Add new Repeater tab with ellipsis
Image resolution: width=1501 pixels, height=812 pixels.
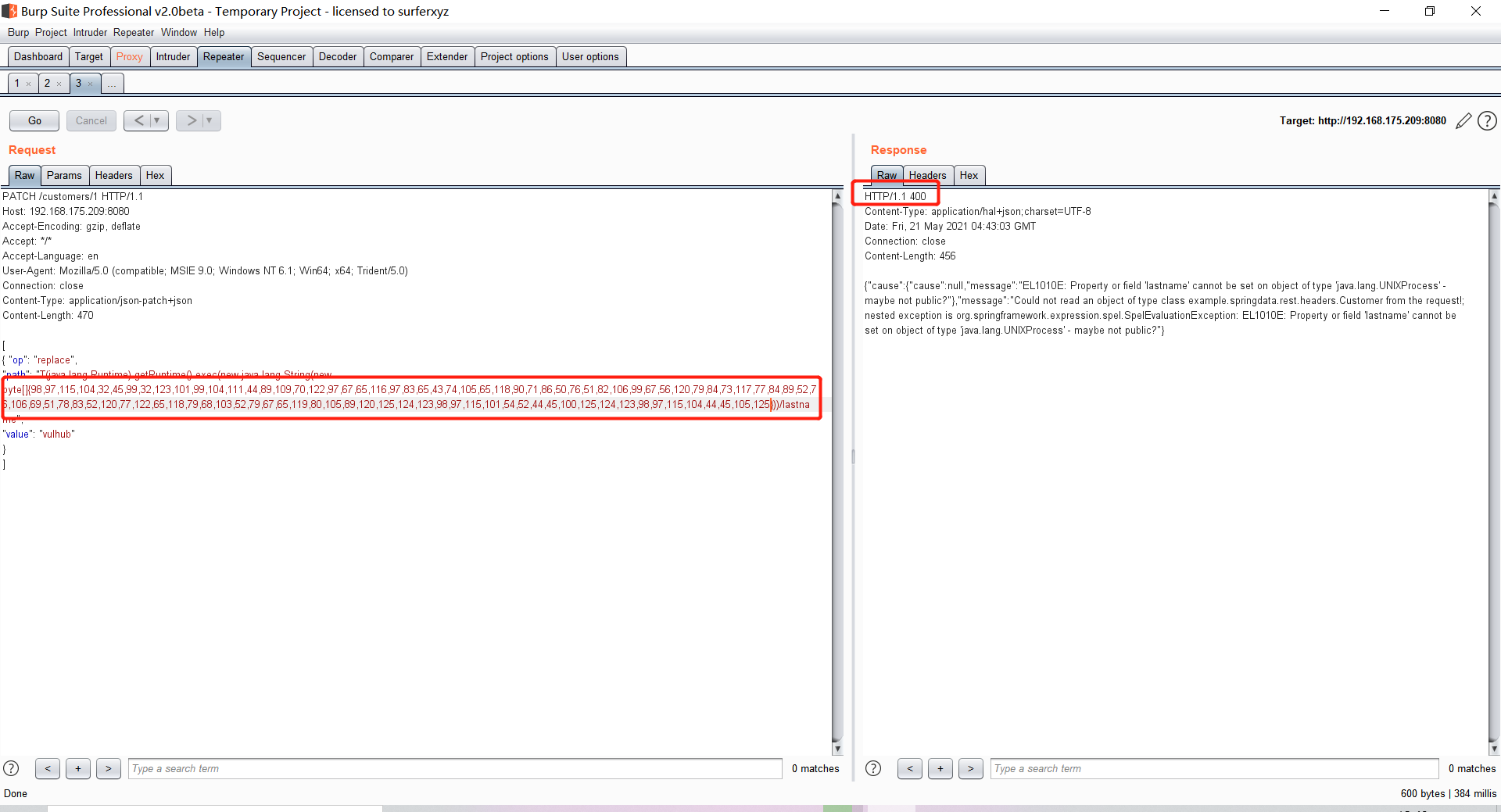coord(112,83)
